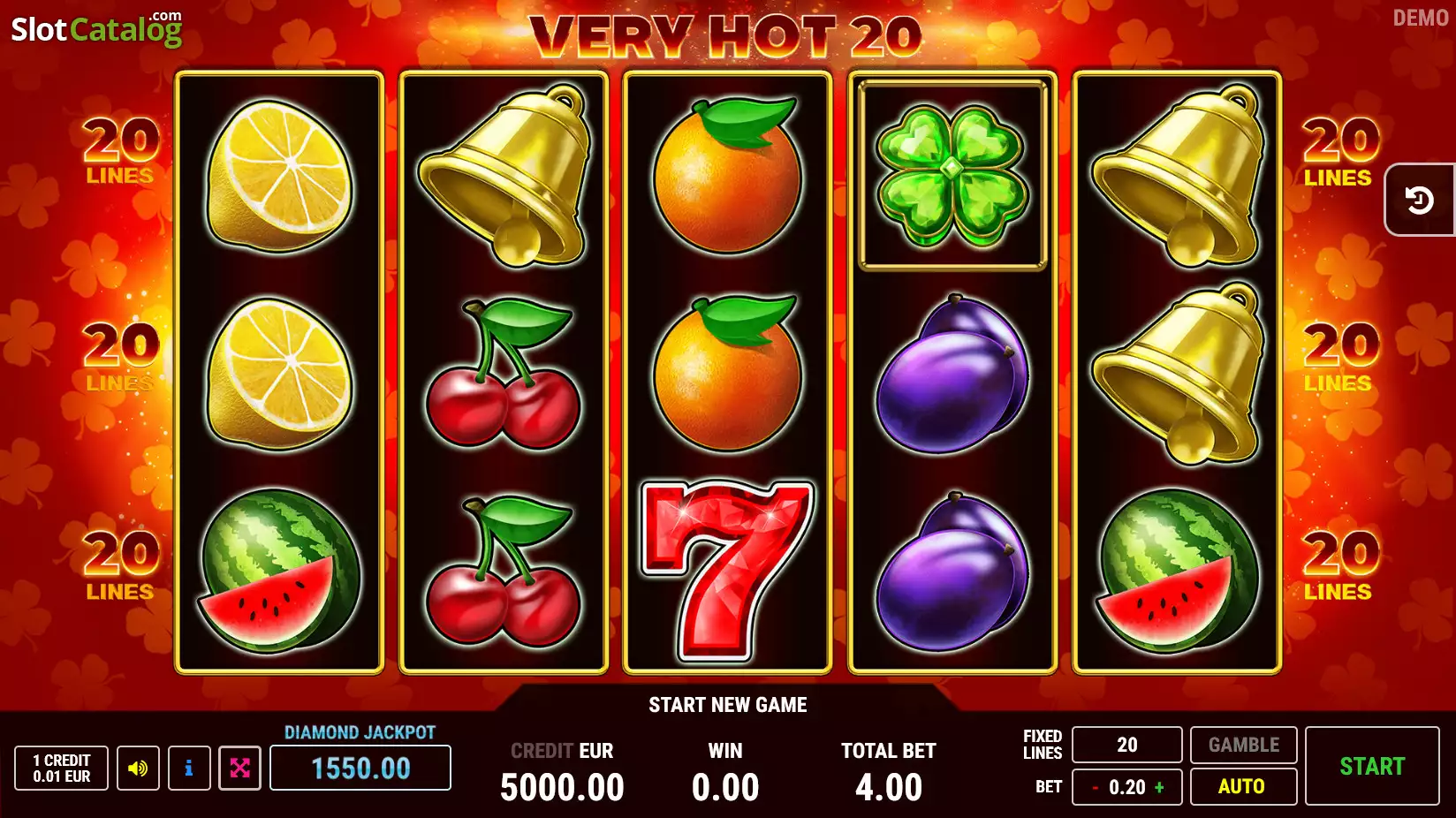The width and height of the screenshot is (1456, 818).
Task: Click the red lucky 7 symbol
Action: coord(727,571)
